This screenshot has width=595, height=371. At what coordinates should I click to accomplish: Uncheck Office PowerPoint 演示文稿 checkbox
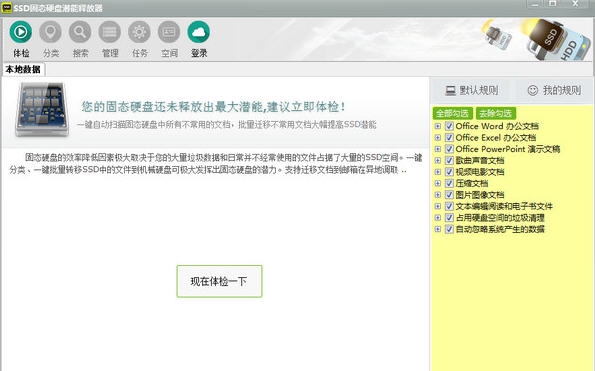[x=449, y=149]
